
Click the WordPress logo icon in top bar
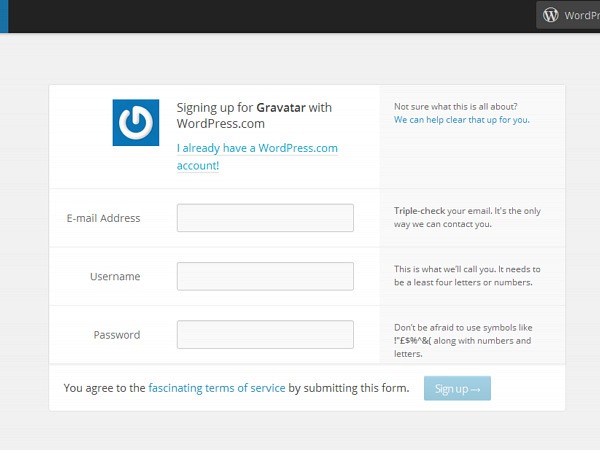(x=550, y=15)
